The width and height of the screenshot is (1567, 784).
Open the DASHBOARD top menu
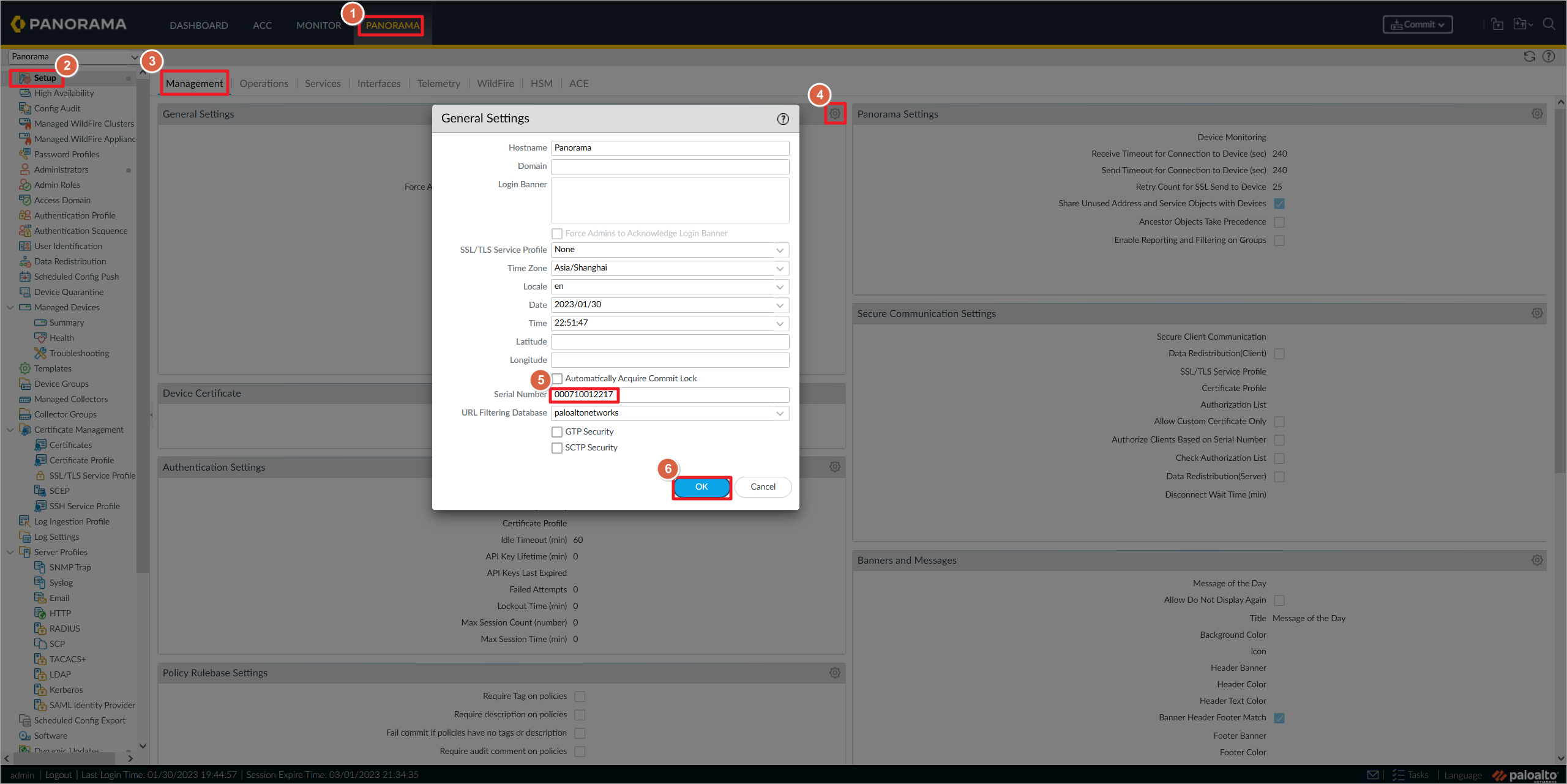tap(199, 25)
